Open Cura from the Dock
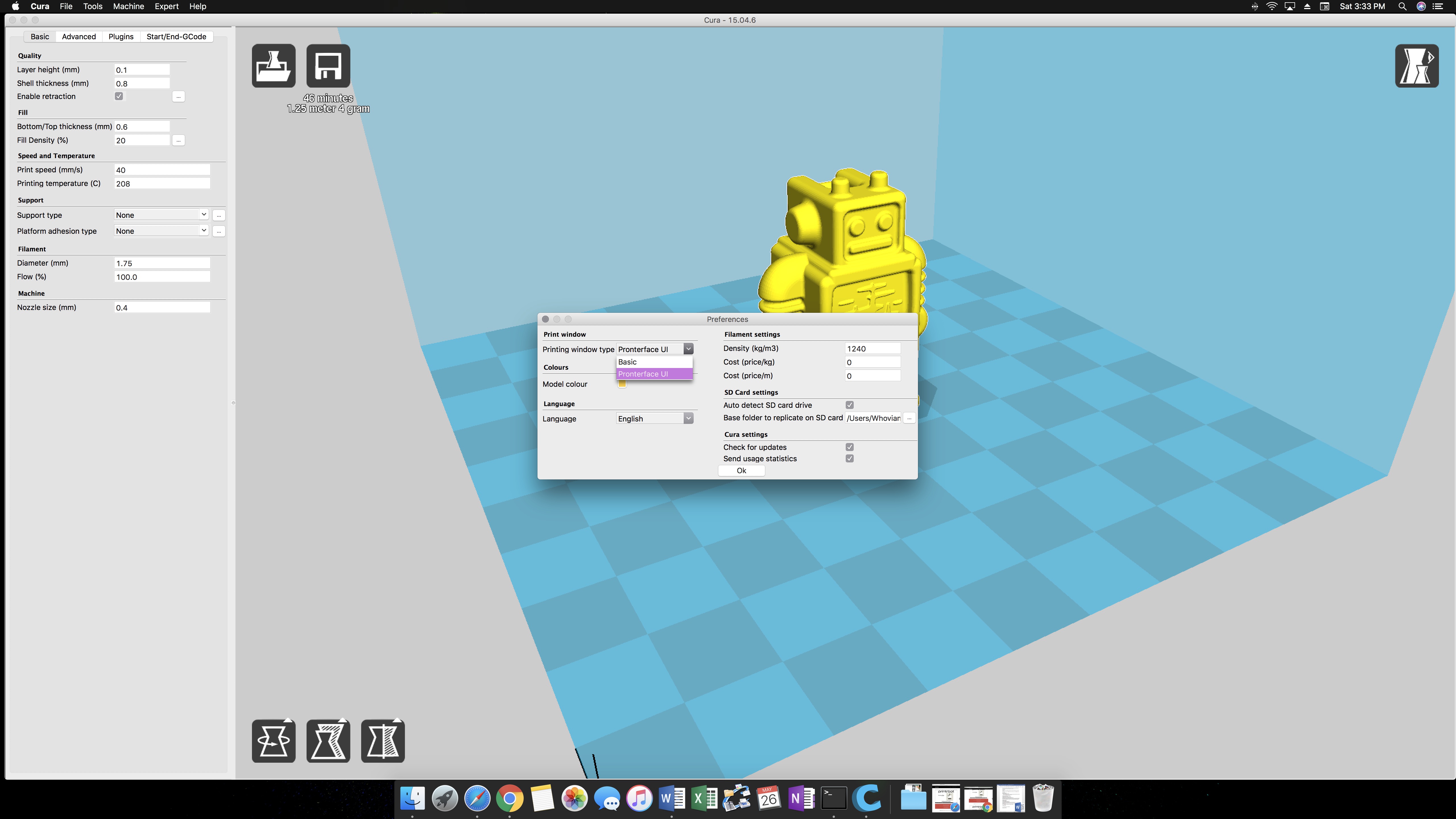 point(866,798)
